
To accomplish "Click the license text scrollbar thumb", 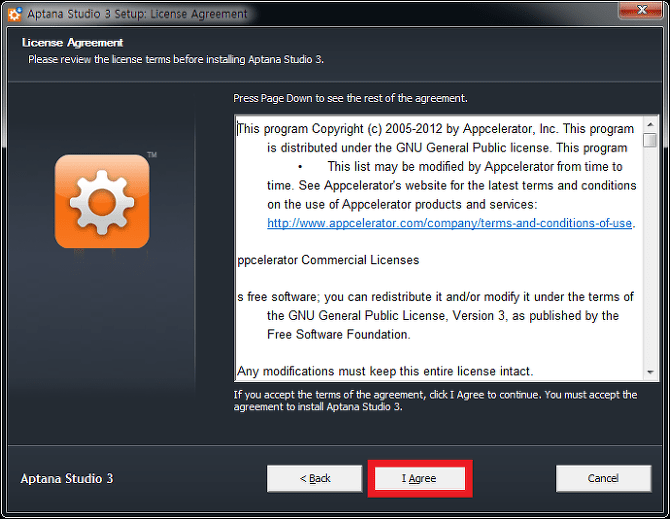I will pos(650,141).
